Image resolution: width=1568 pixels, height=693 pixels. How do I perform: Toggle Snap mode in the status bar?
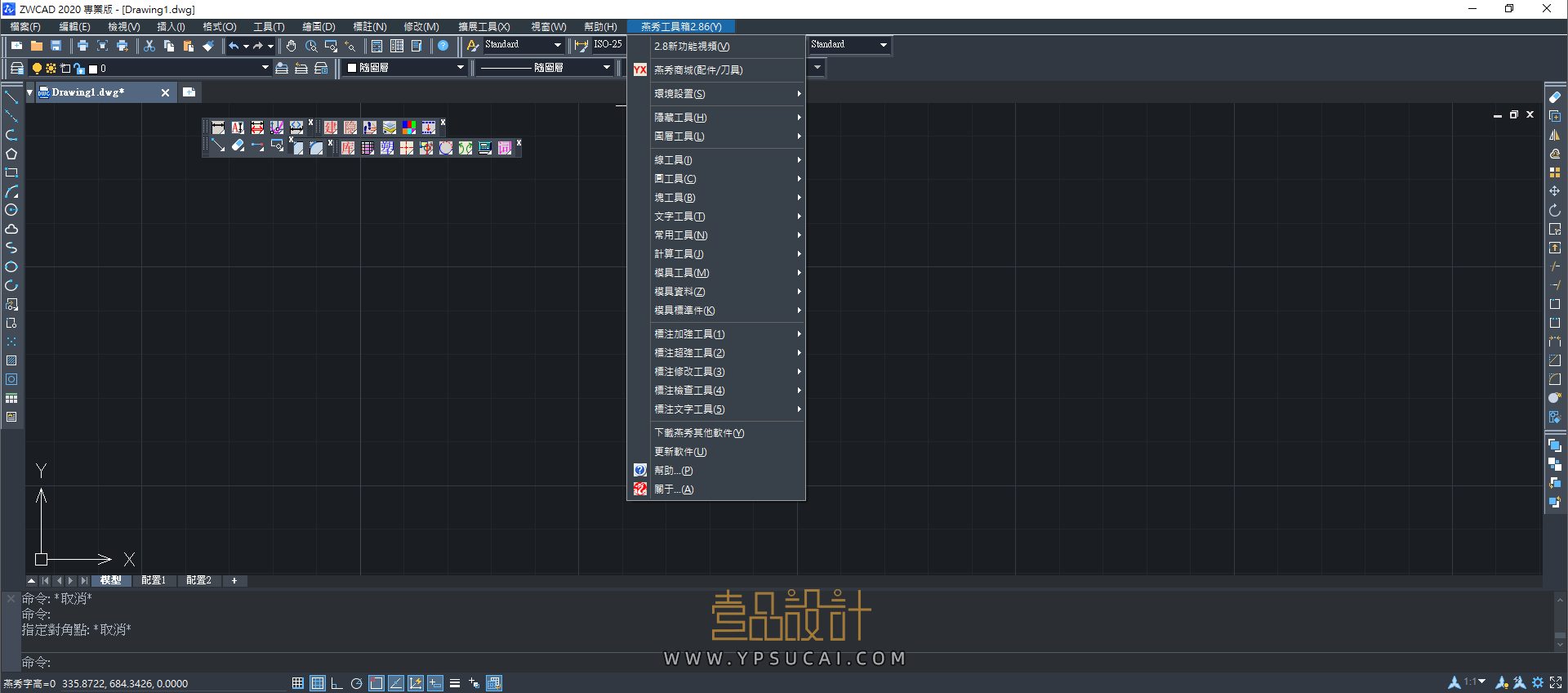point(298,683)
